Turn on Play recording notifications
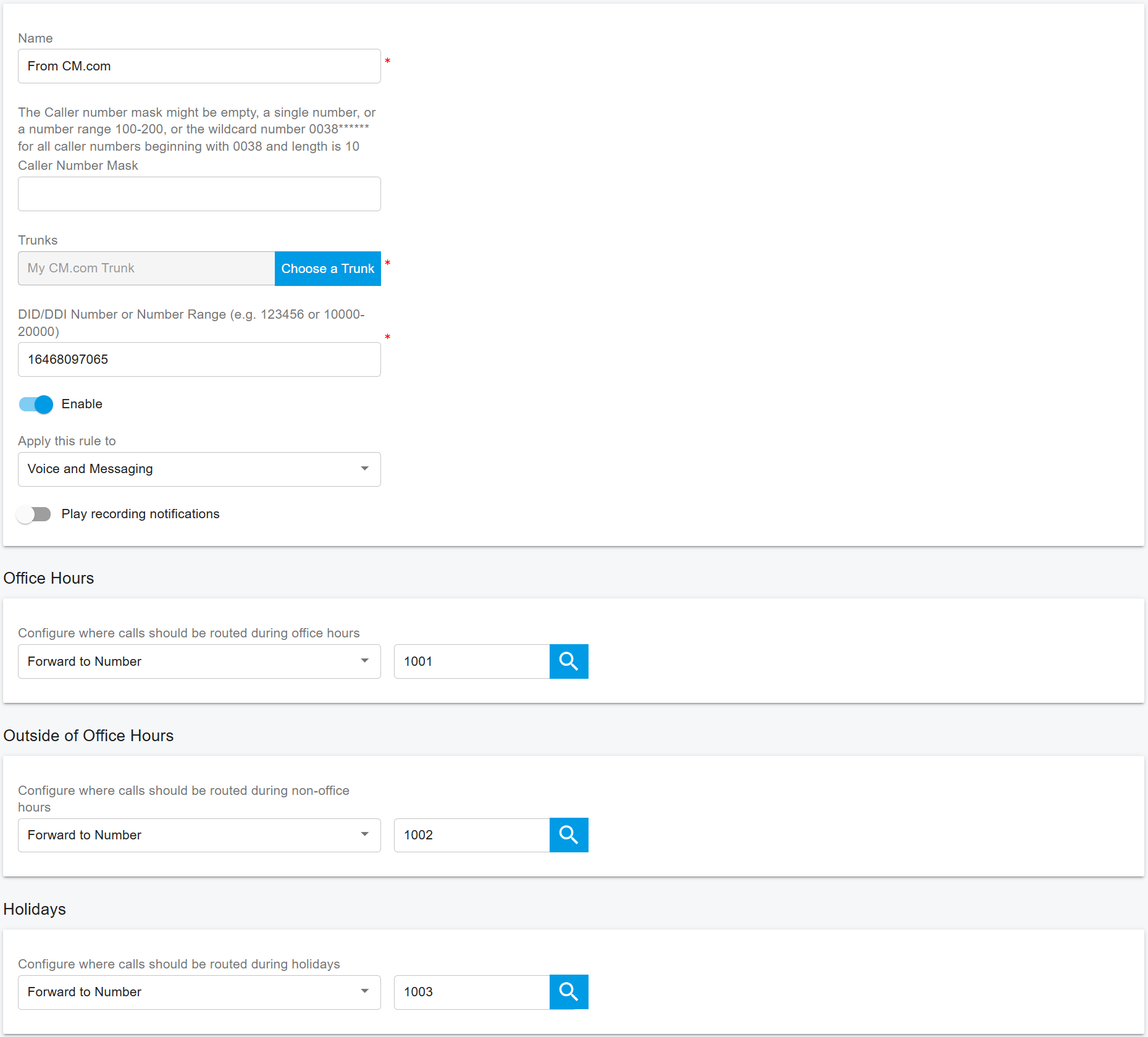This screenshot has height=1037, width=1148. pos(35,514)
